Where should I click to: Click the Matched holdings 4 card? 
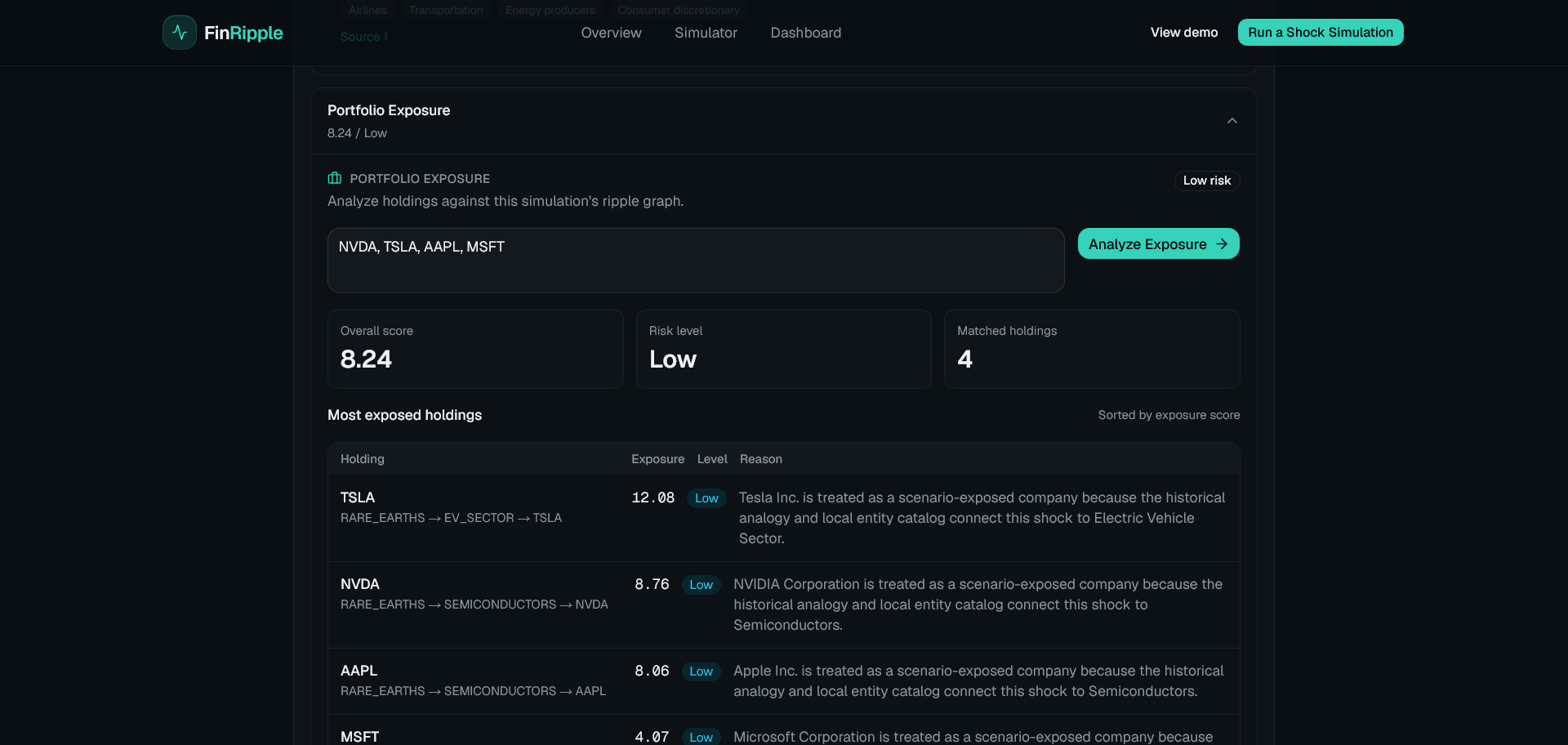(x=1092, y=349)
